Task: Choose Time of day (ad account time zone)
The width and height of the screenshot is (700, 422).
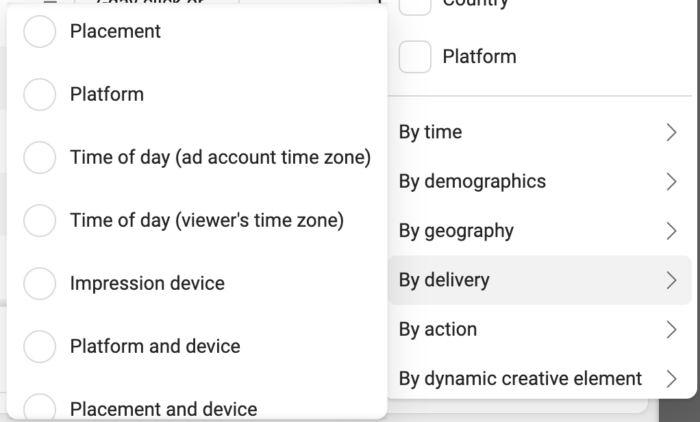Action: [x=40, y=157]
